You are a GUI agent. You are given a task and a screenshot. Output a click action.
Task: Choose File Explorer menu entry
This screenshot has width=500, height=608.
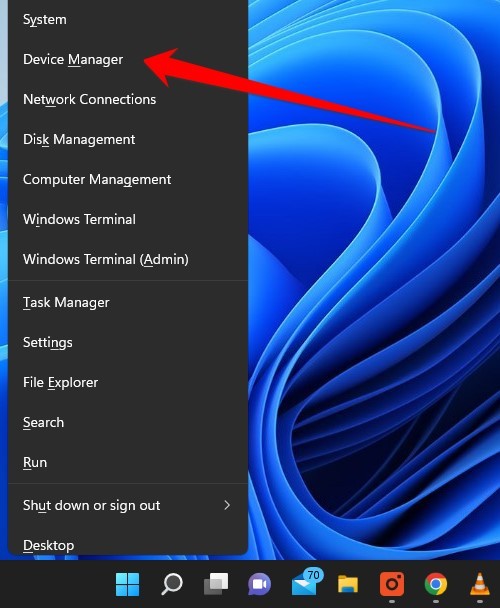(128, 382)
